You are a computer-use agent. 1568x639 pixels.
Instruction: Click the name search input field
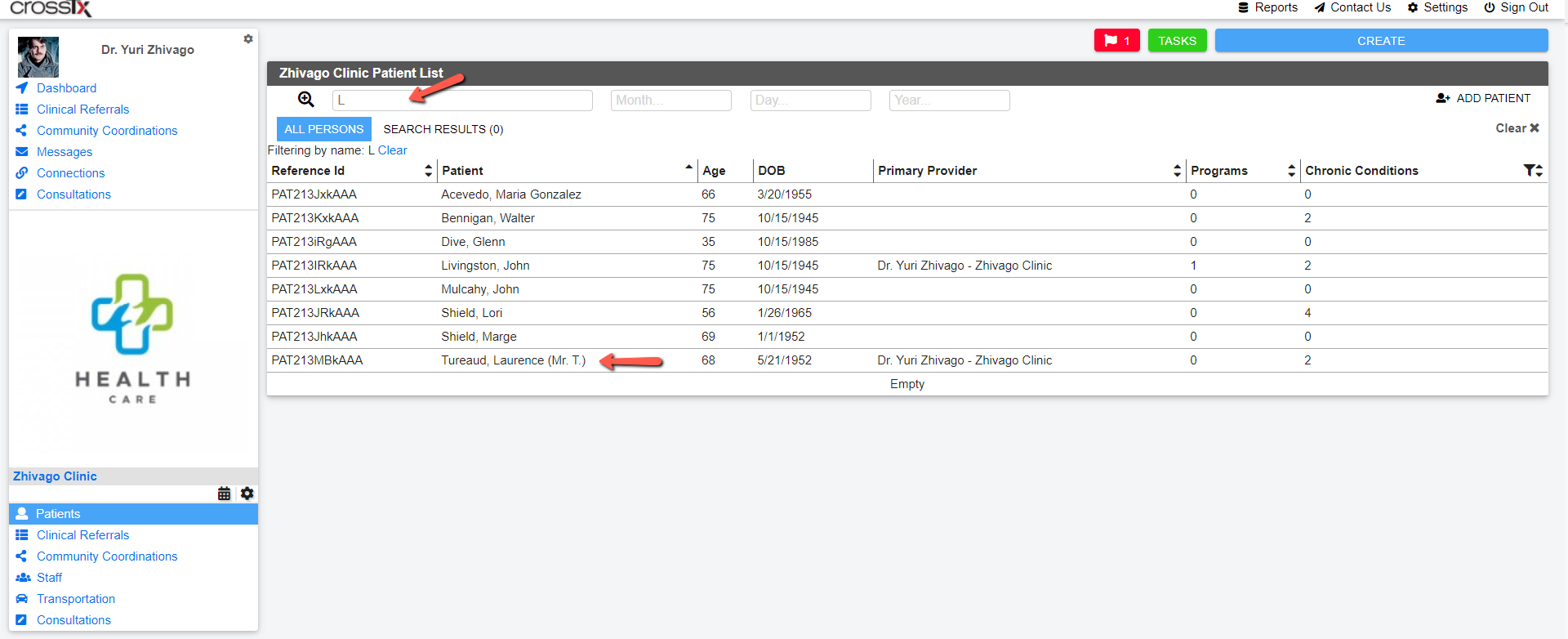[462, 100]
